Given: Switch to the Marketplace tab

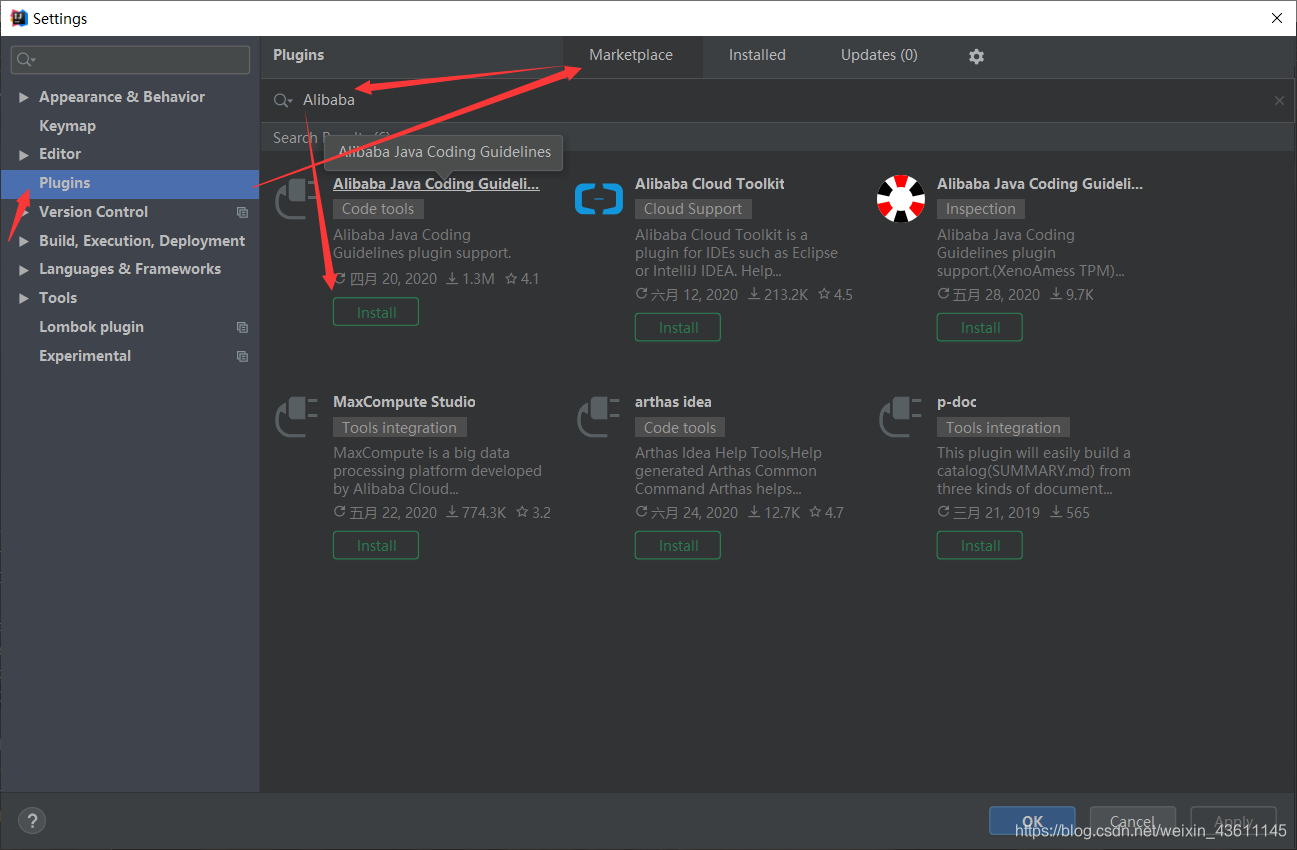Looking at the screenshot, I should tap(631, 56).
